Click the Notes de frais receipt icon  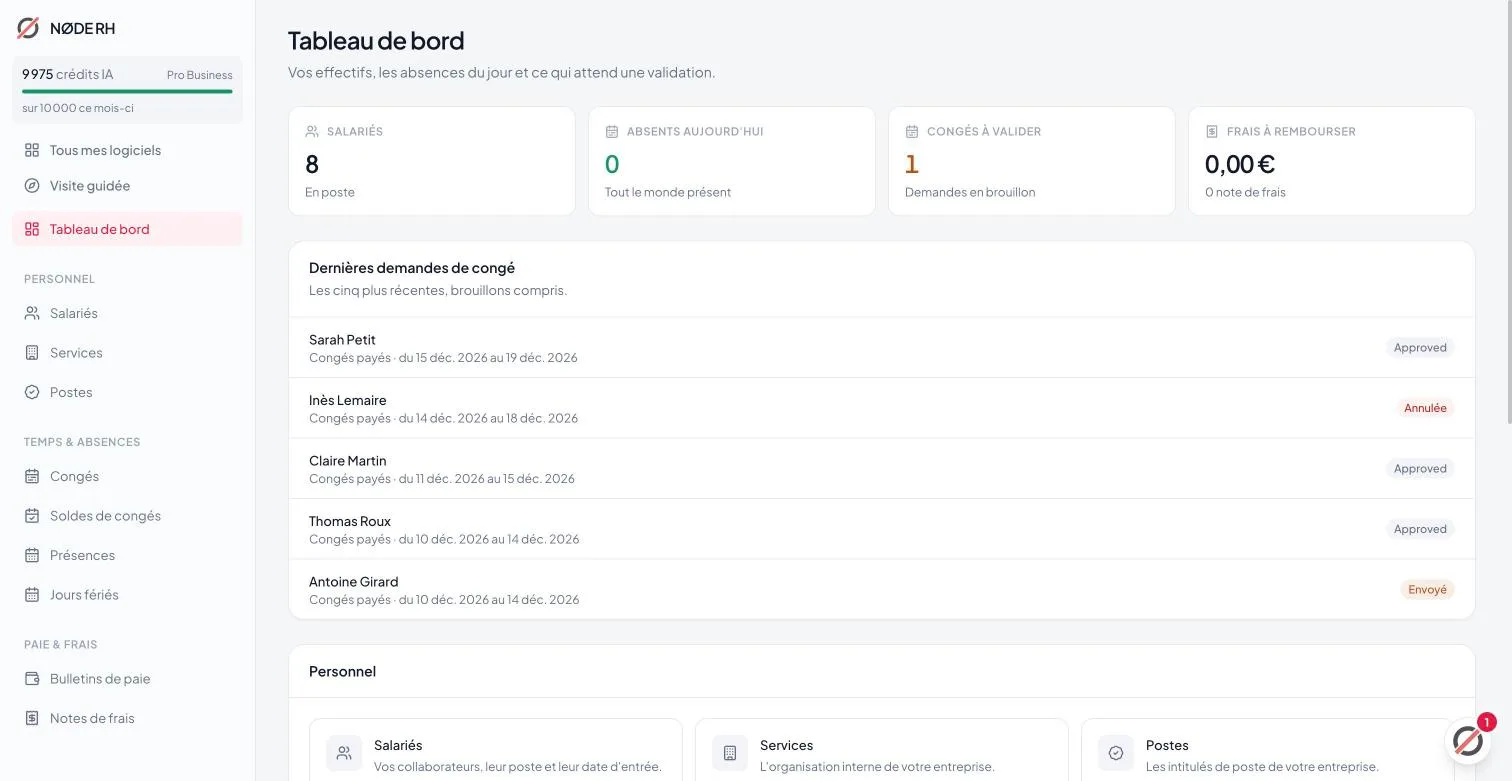click(32, 718)
